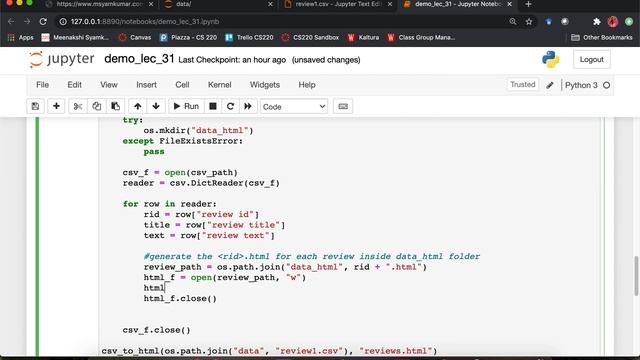Image resolution: width=640 pixels, height=360 pixels.
Task: Move selected cell down arrow
Action: [x=156, y=106]
